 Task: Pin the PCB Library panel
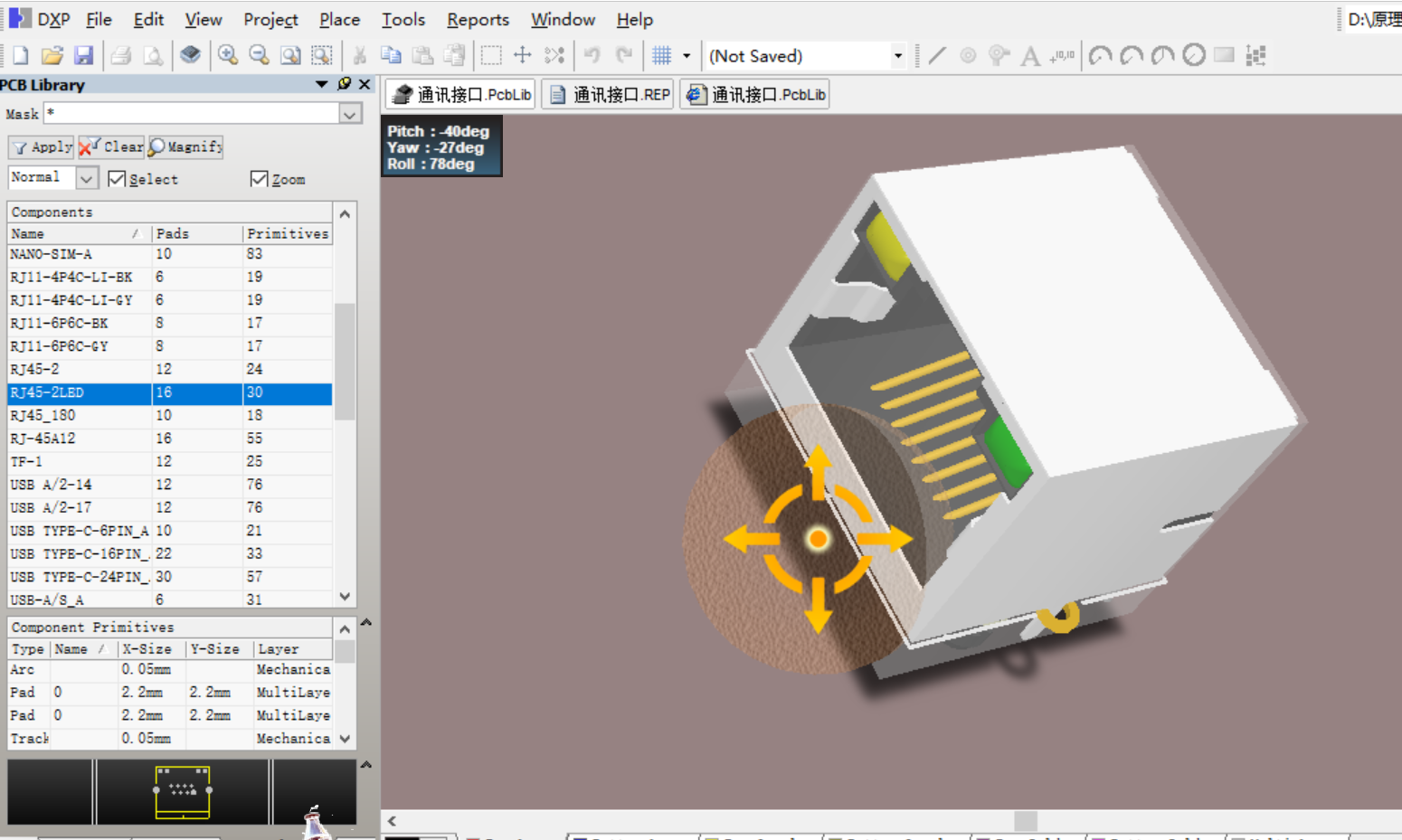345,84
